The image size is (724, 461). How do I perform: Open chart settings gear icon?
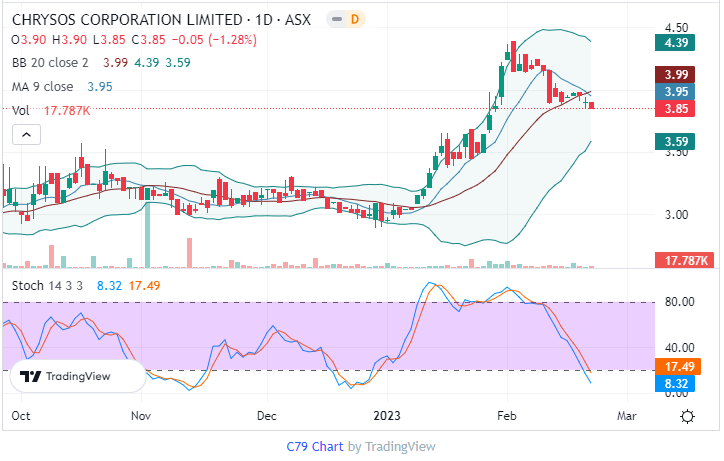pos(688,415)
